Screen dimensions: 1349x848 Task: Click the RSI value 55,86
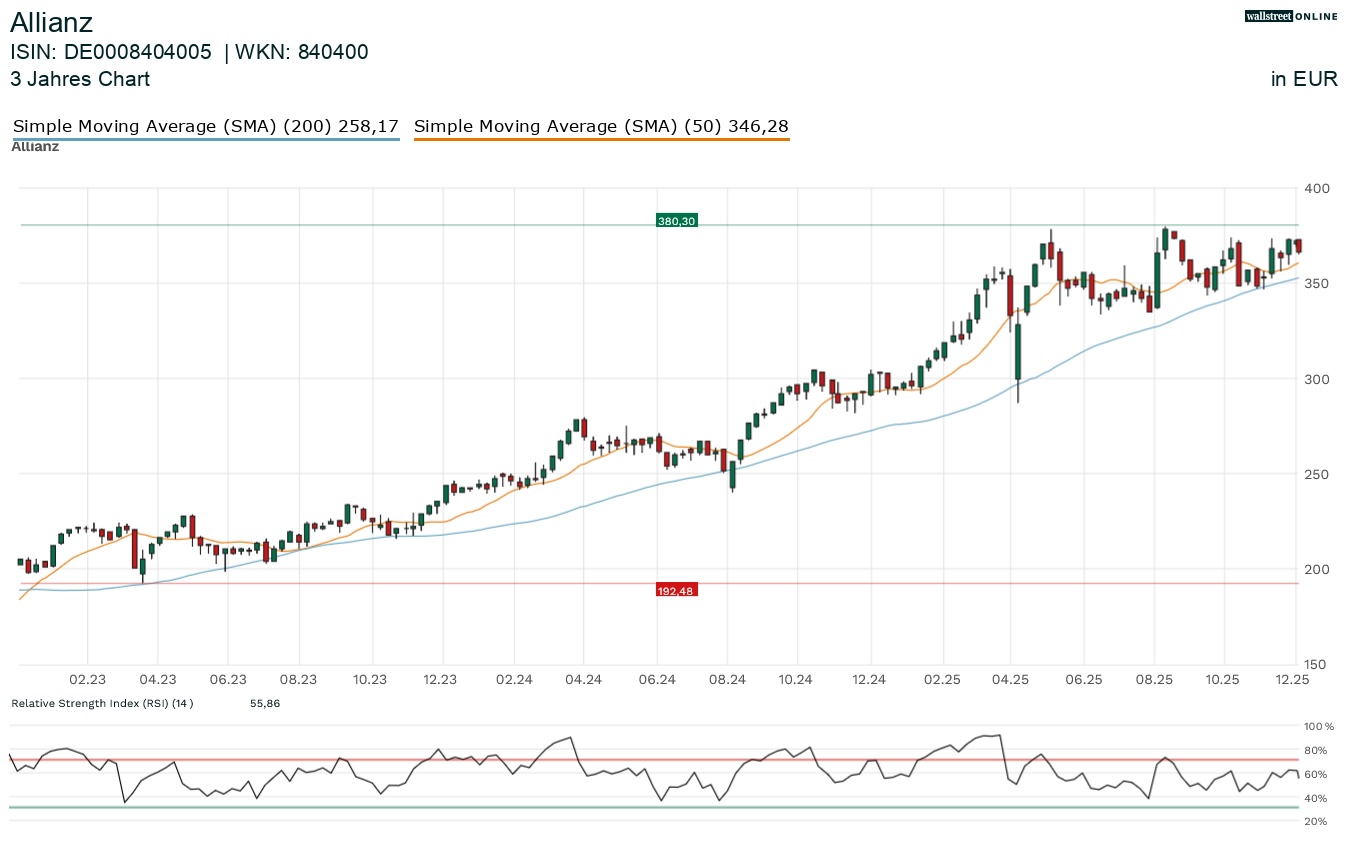(265, 704)
